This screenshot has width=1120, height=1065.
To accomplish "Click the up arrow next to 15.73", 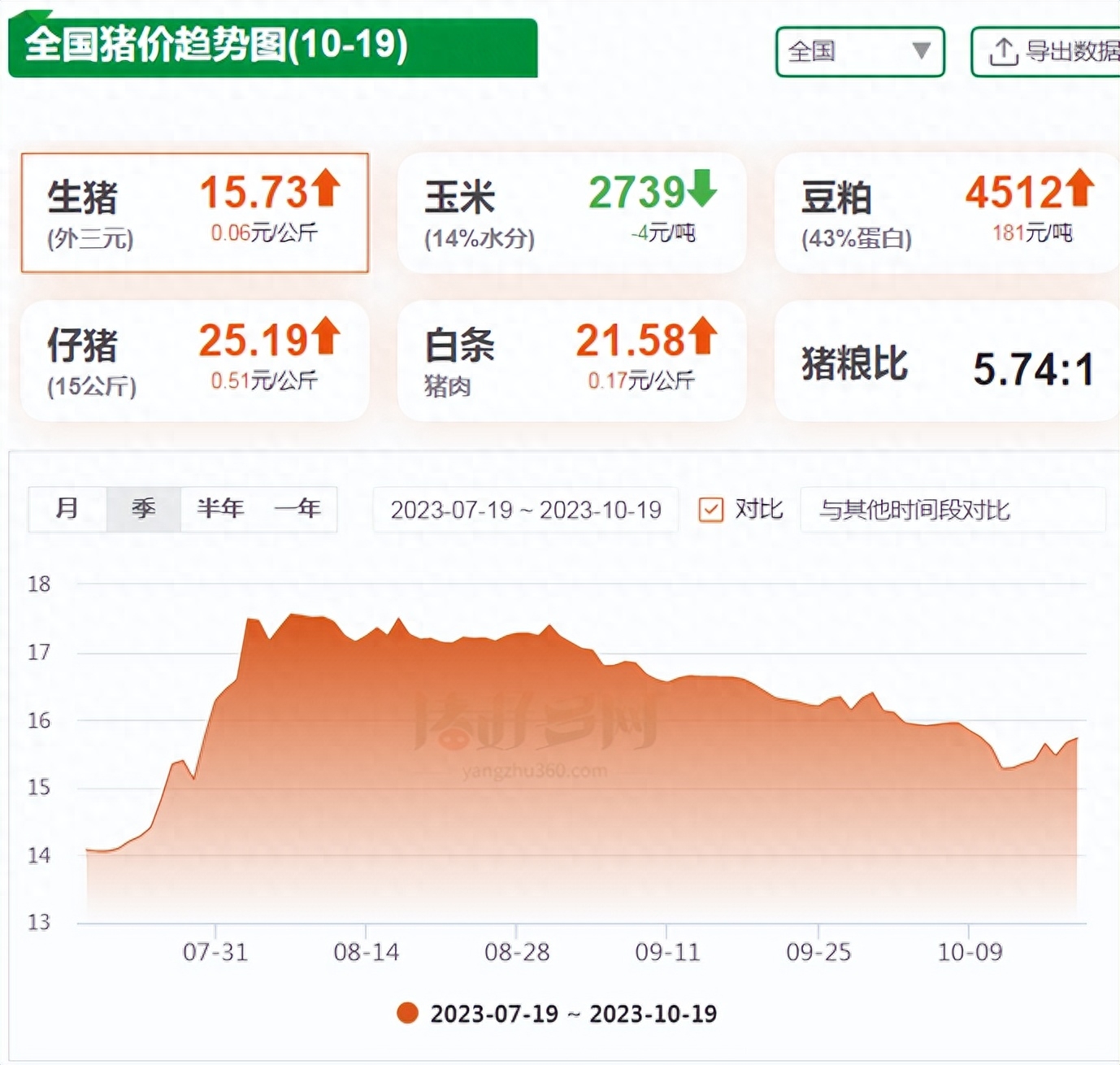I will click(x=326, y=188).
